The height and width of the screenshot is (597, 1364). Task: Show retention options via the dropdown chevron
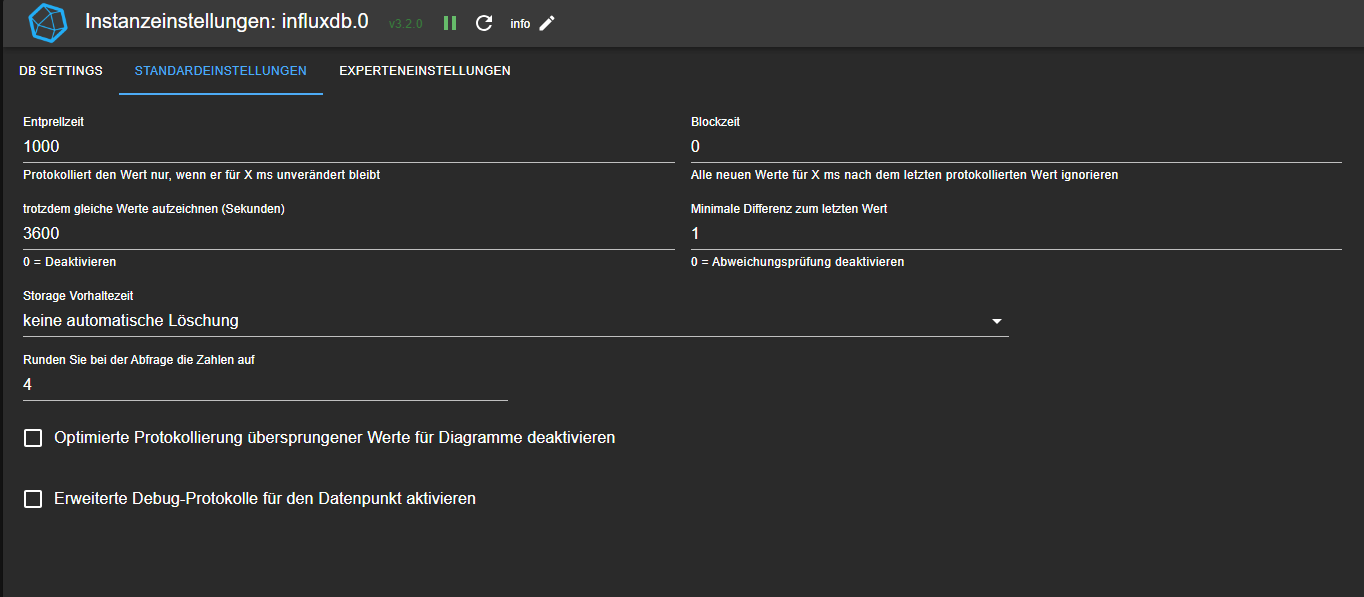coord(996,320)
